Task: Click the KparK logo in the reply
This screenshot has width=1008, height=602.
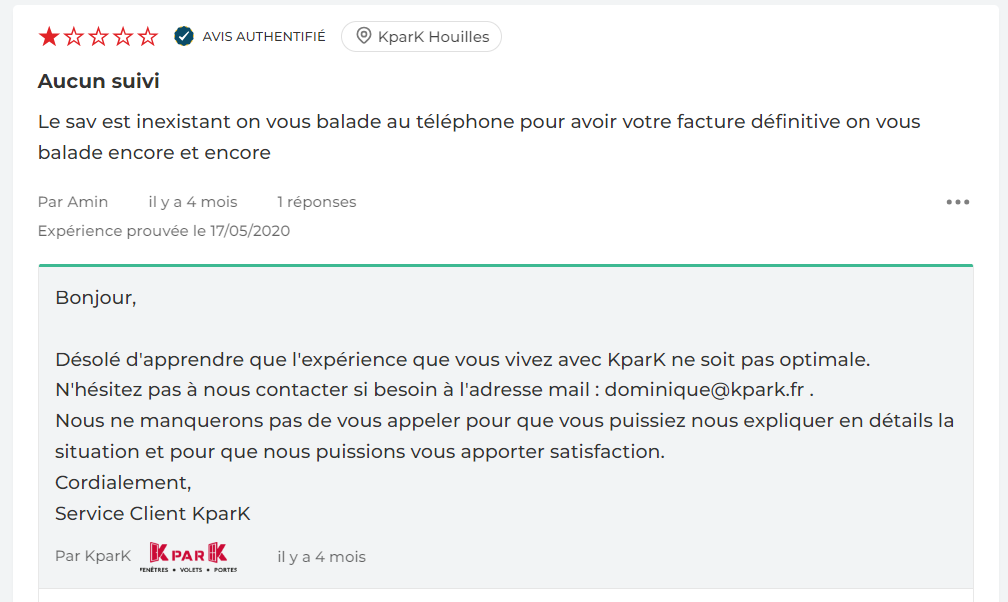Action: point(187,555)
